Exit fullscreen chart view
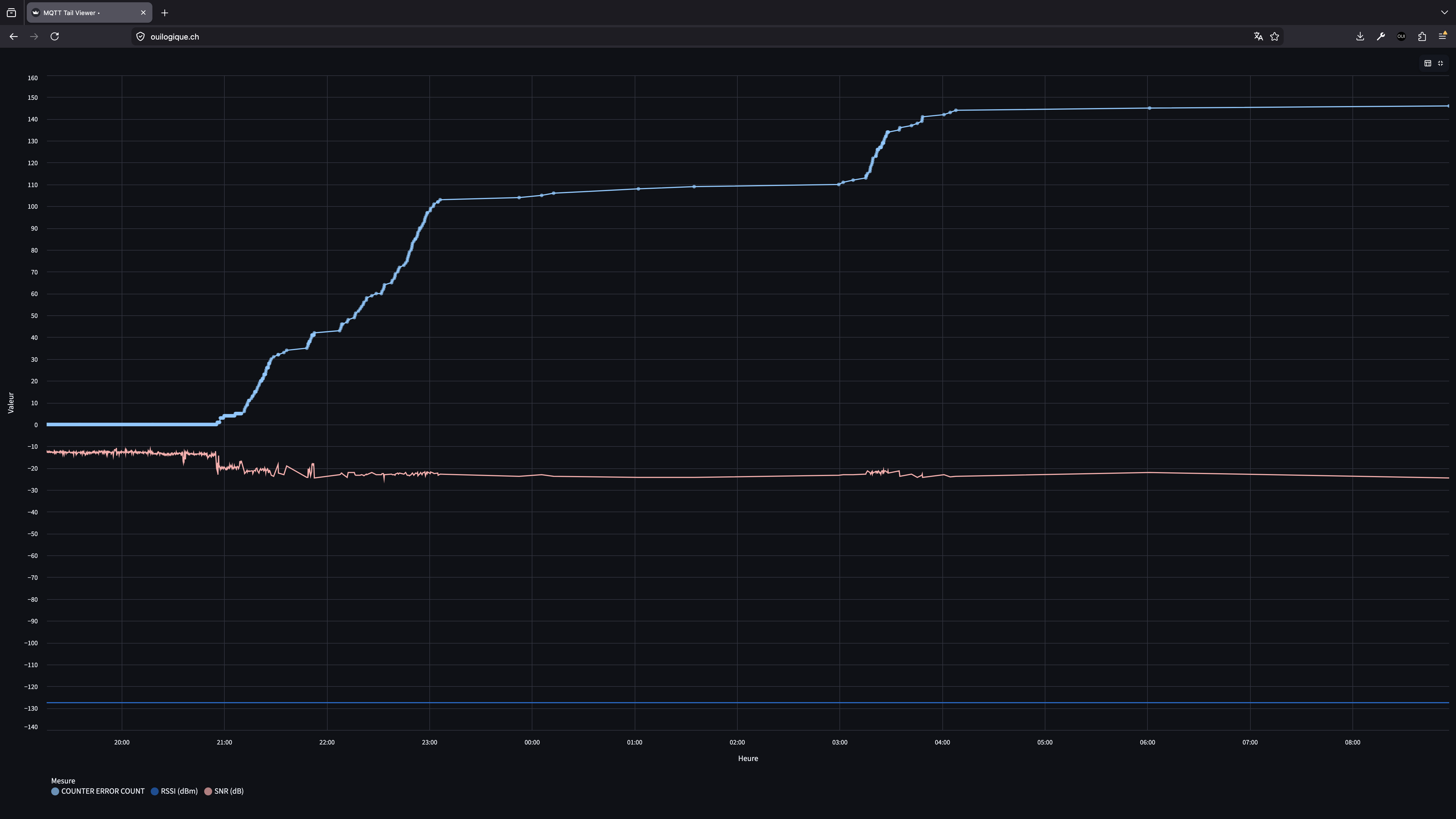Image resolution: width=1456 pixels, height=819 pixels. (1440, 63)
